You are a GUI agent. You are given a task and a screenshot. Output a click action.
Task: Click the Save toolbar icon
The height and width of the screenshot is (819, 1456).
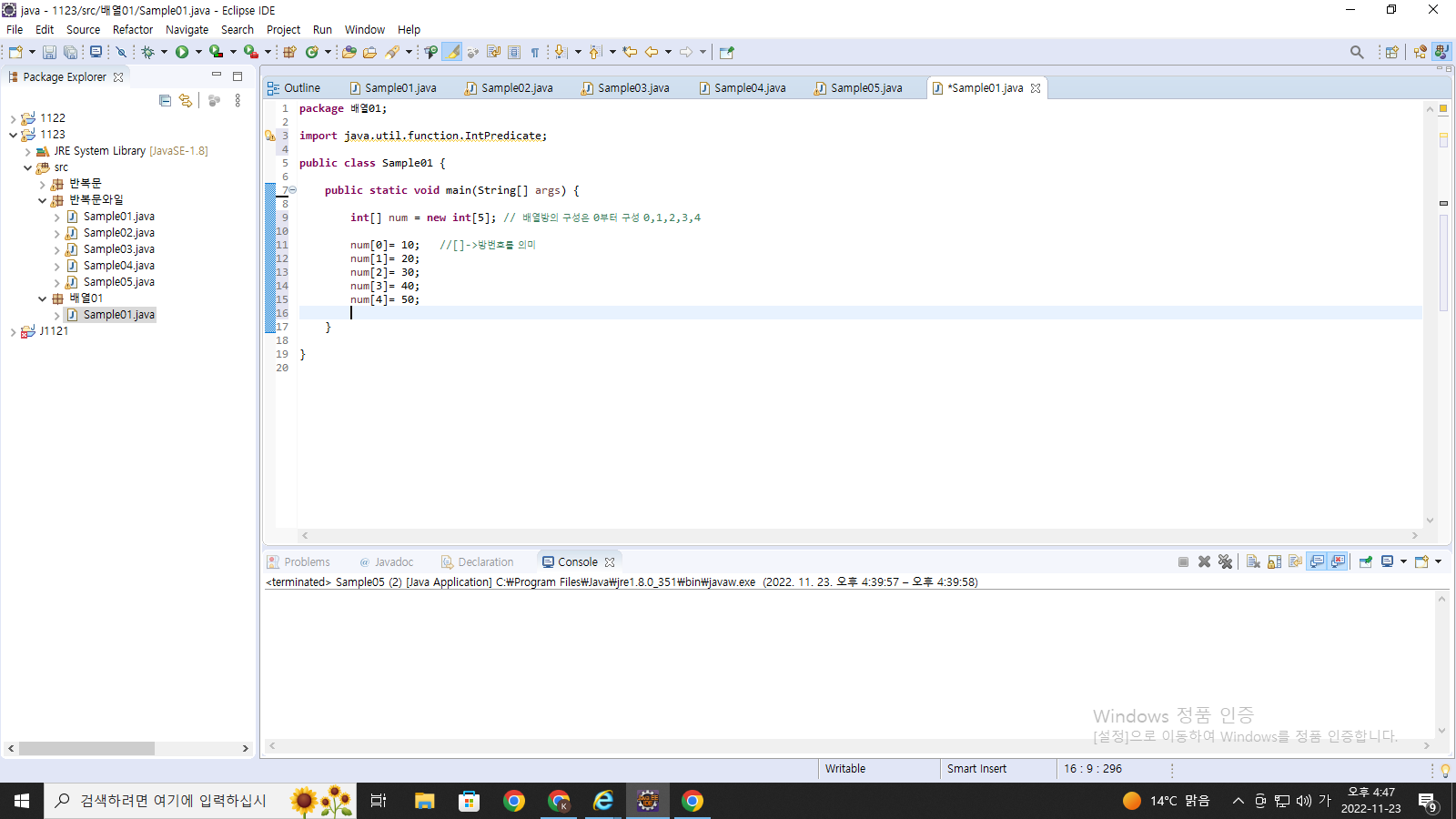point(49,52)
